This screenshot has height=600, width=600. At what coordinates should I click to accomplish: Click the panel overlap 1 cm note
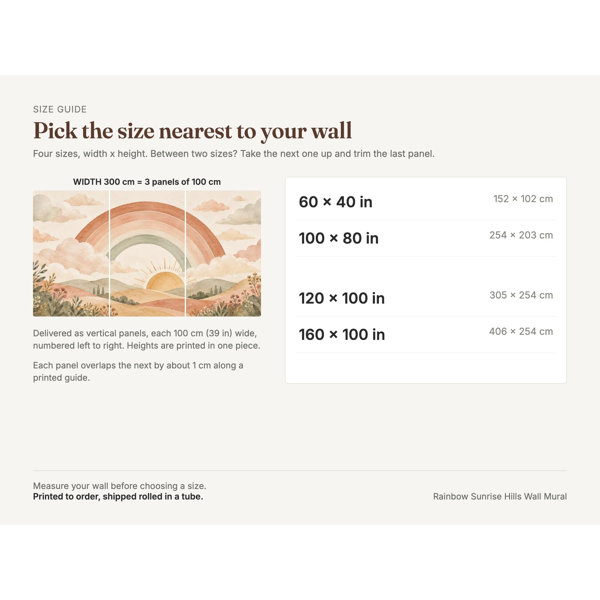(138, 372)
